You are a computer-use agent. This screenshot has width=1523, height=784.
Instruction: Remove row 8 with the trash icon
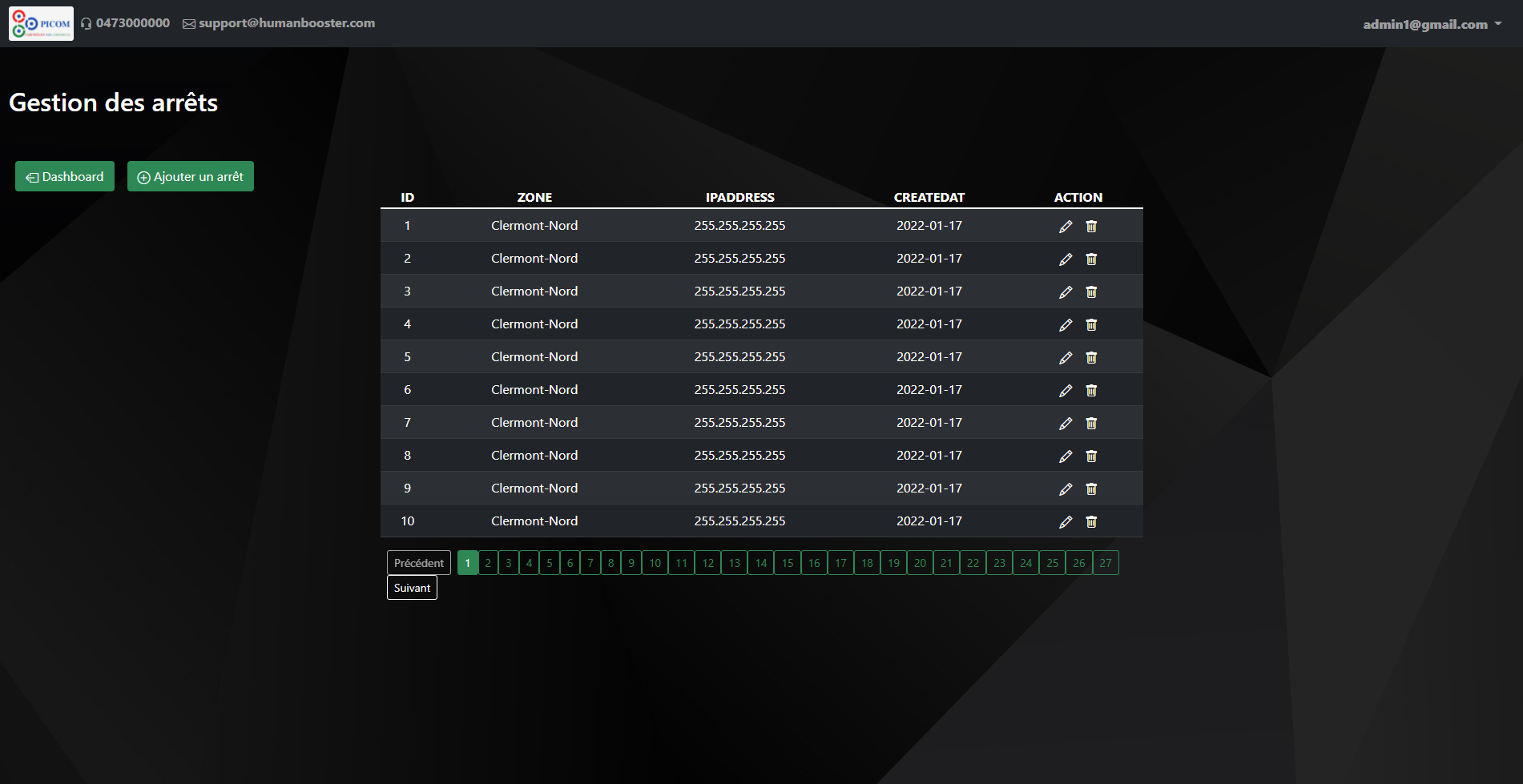1091,456
